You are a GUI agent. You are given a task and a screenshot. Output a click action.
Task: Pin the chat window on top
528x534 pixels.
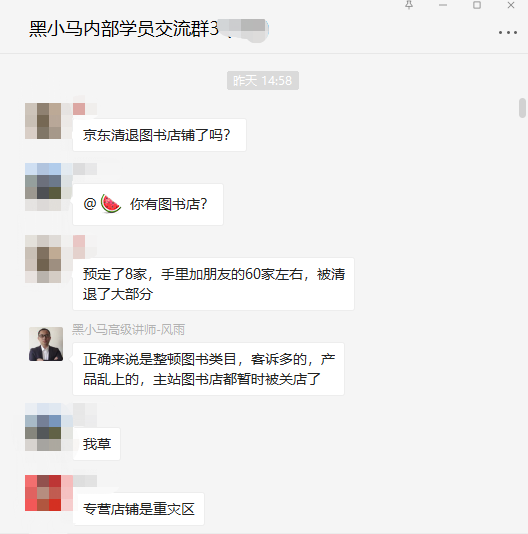click(409, 5)
